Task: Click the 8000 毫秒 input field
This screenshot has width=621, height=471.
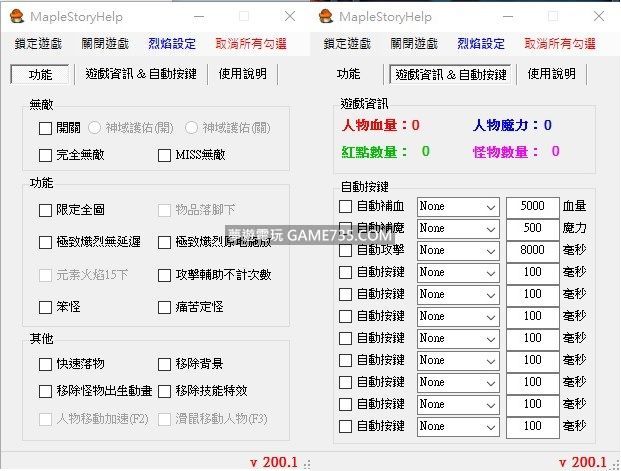Action: tap(533, 251)
